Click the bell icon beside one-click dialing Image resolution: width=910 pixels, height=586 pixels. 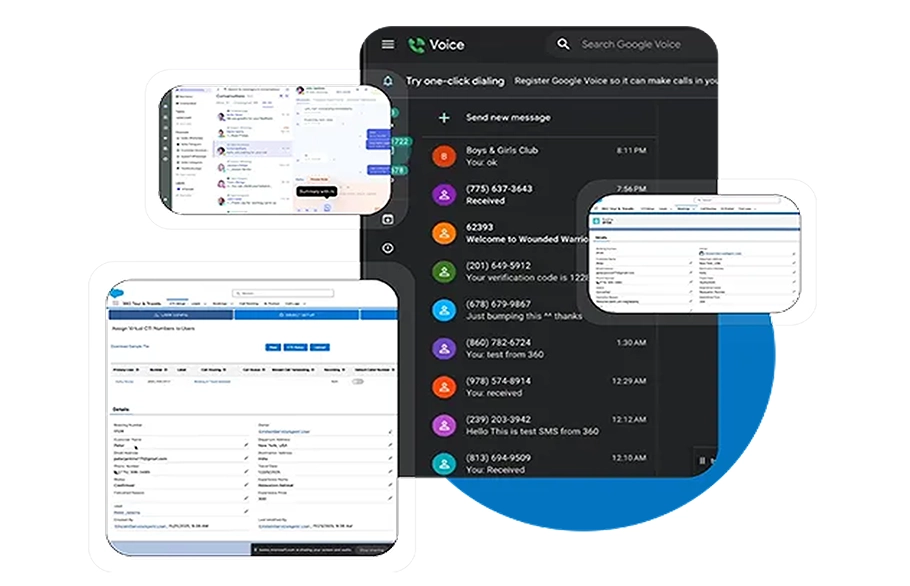click(388, 81)
